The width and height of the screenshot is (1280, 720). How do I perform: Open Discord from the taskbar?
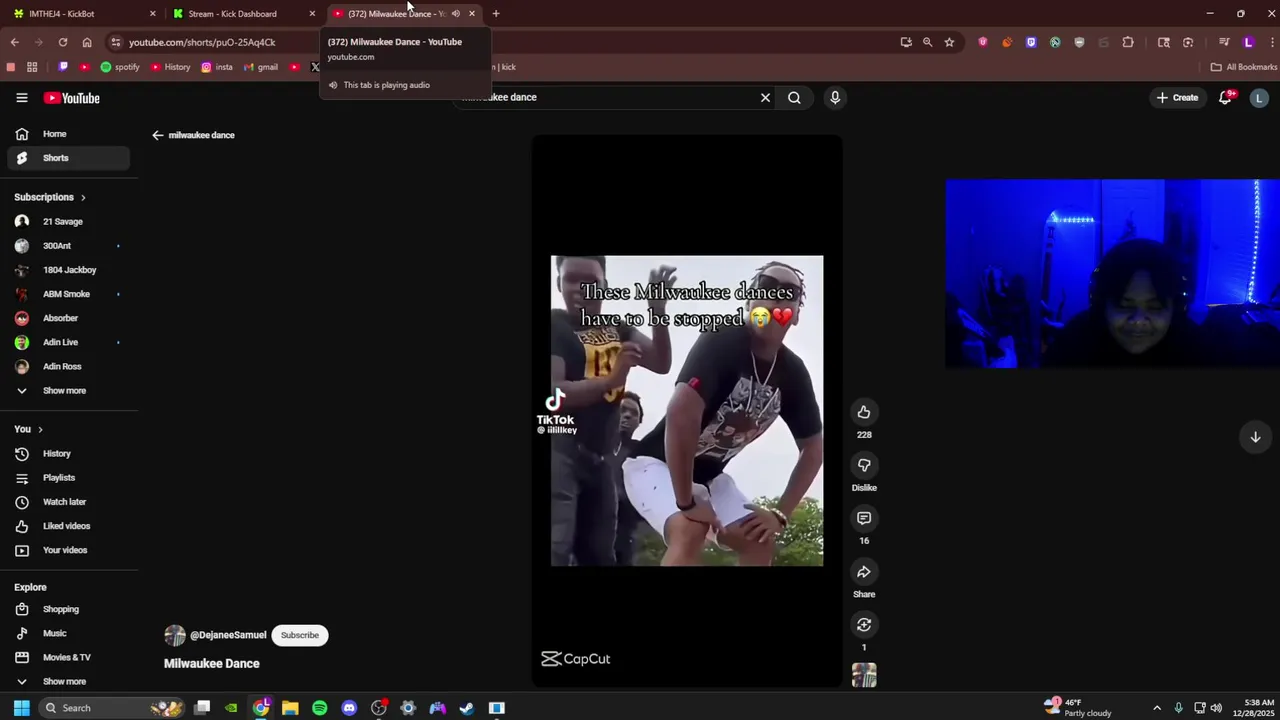tap(349, 708)
